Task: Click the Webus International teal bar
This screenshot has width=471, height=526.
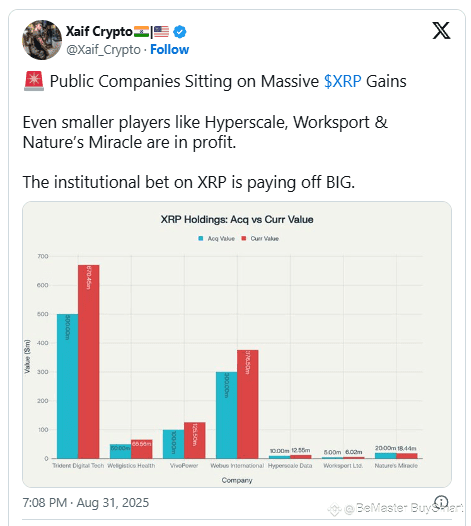Action: (226, 415)
